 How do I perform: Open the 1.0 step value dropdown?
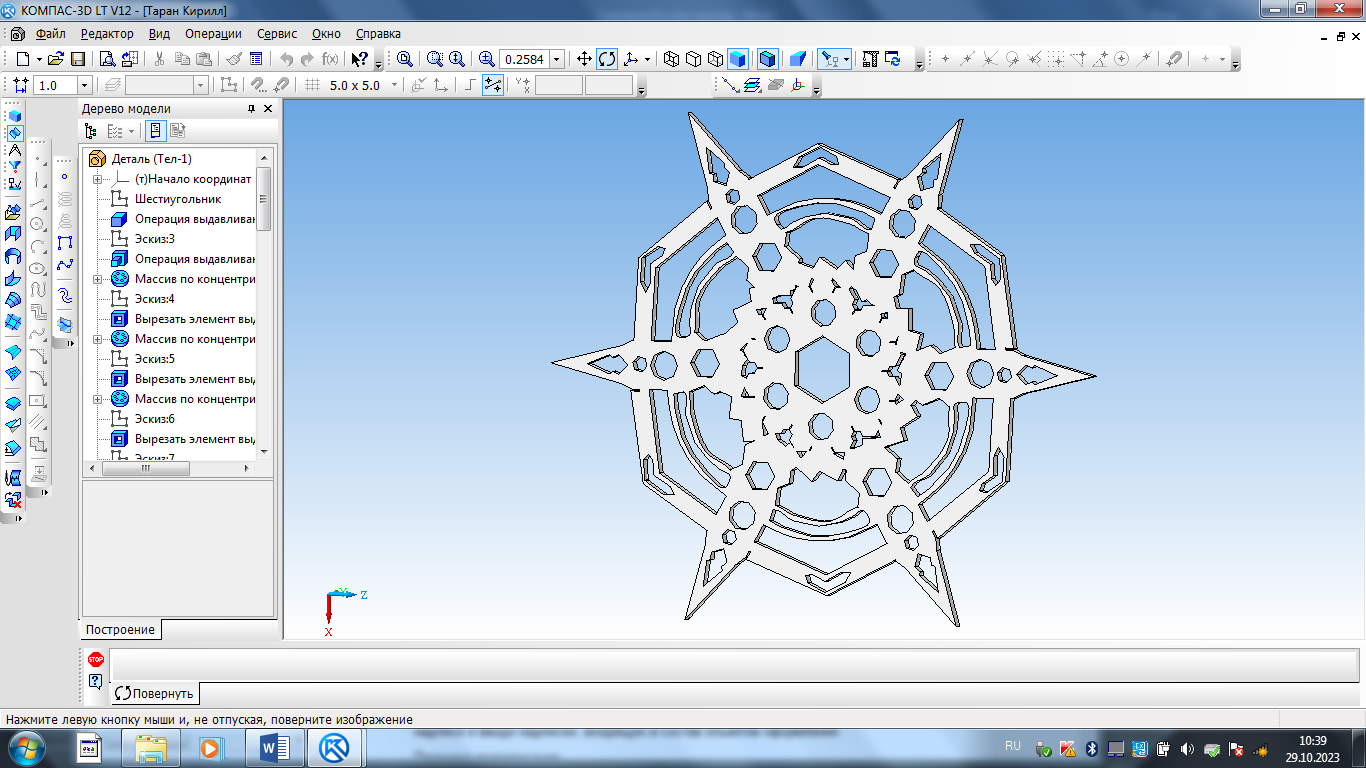84,86
